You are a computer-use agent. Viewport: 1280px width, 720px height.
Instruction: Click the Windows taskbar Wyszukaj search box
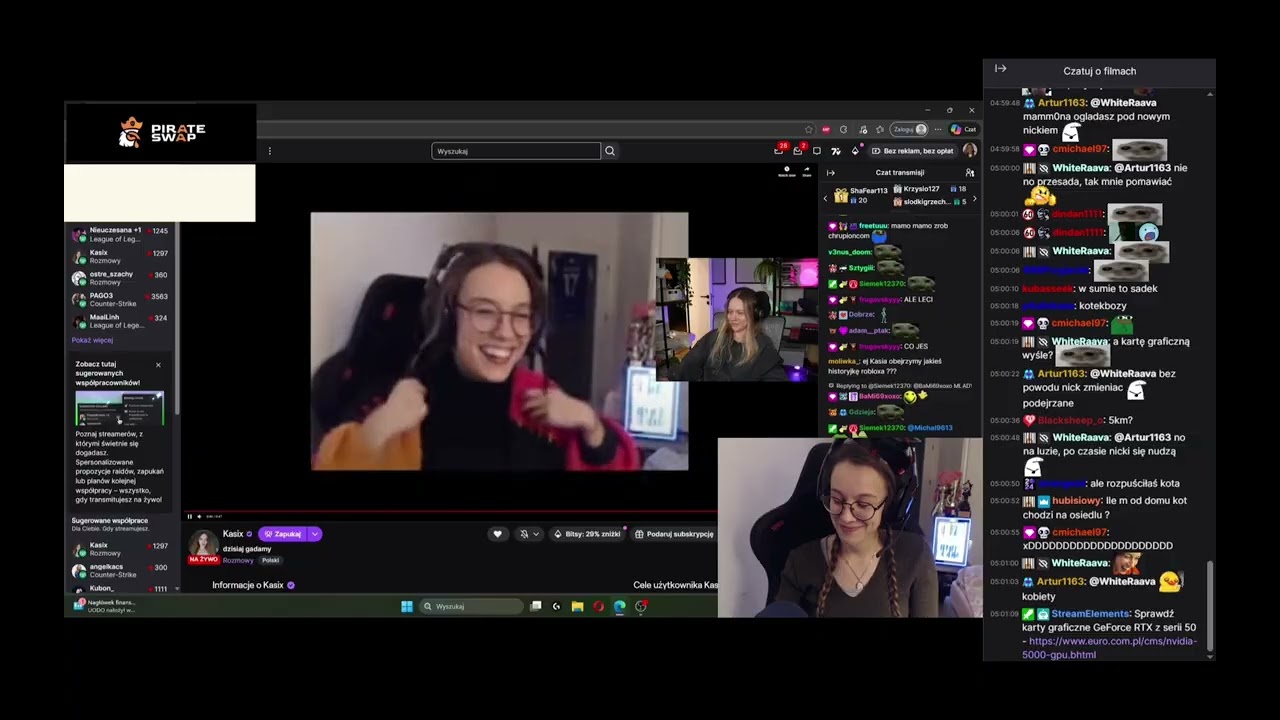470,606
